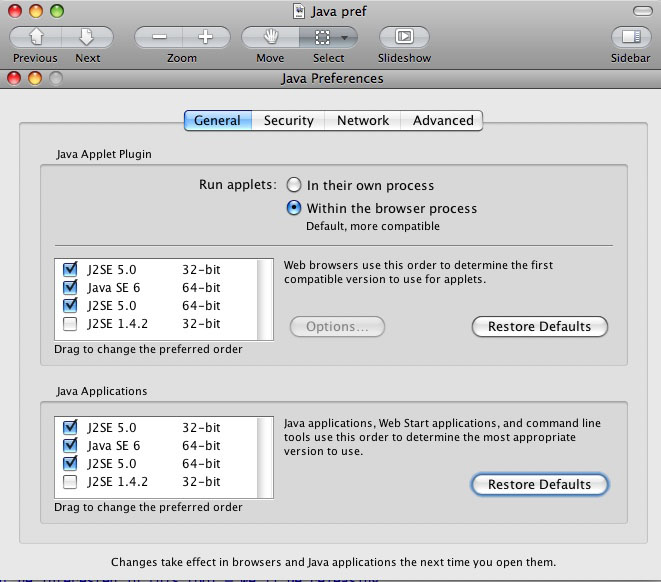The height and width of the screenshot is (582, 661).
Task: Go to Next image in Preview toolbar
Action: click(87, 37)
